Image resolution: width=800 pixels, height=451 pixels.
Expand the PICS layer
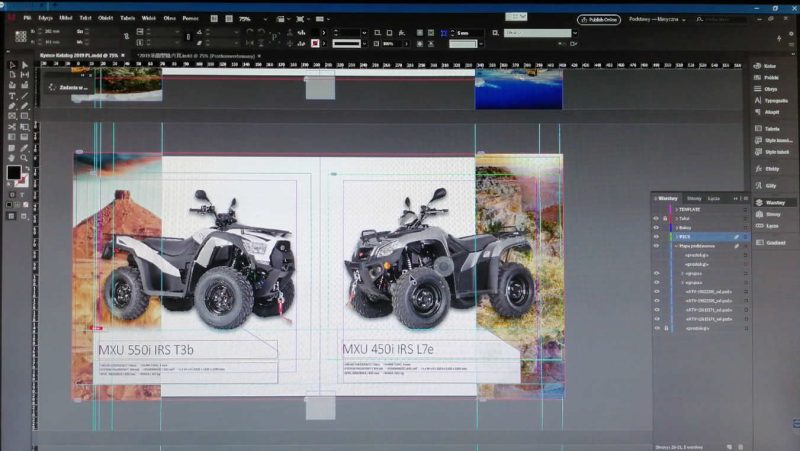click(677, 237)
